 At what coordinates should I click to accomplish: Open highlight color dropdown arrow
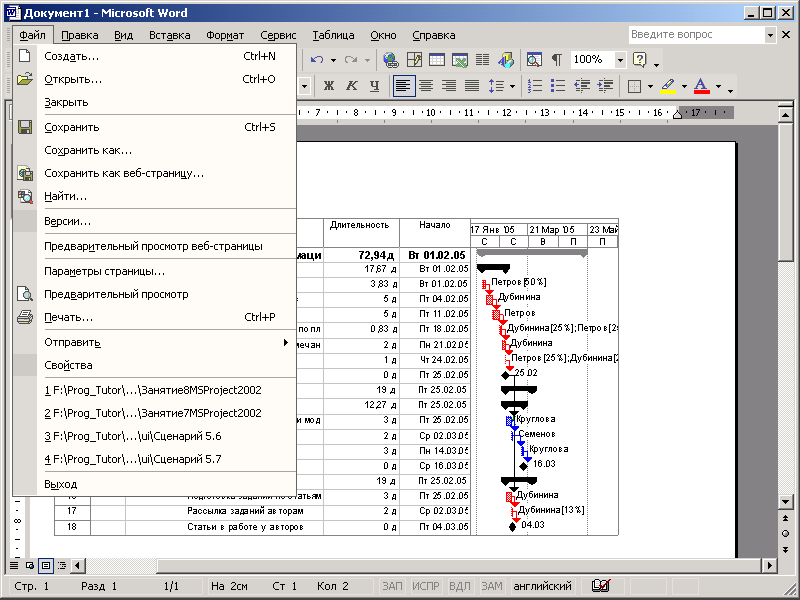(684, 86)
